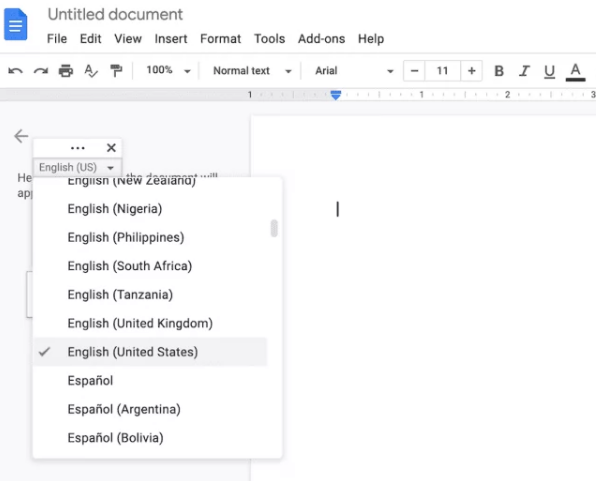Screen dimensions: 596x481
Task: Redo the last undone action
Action: coord(41,71)
